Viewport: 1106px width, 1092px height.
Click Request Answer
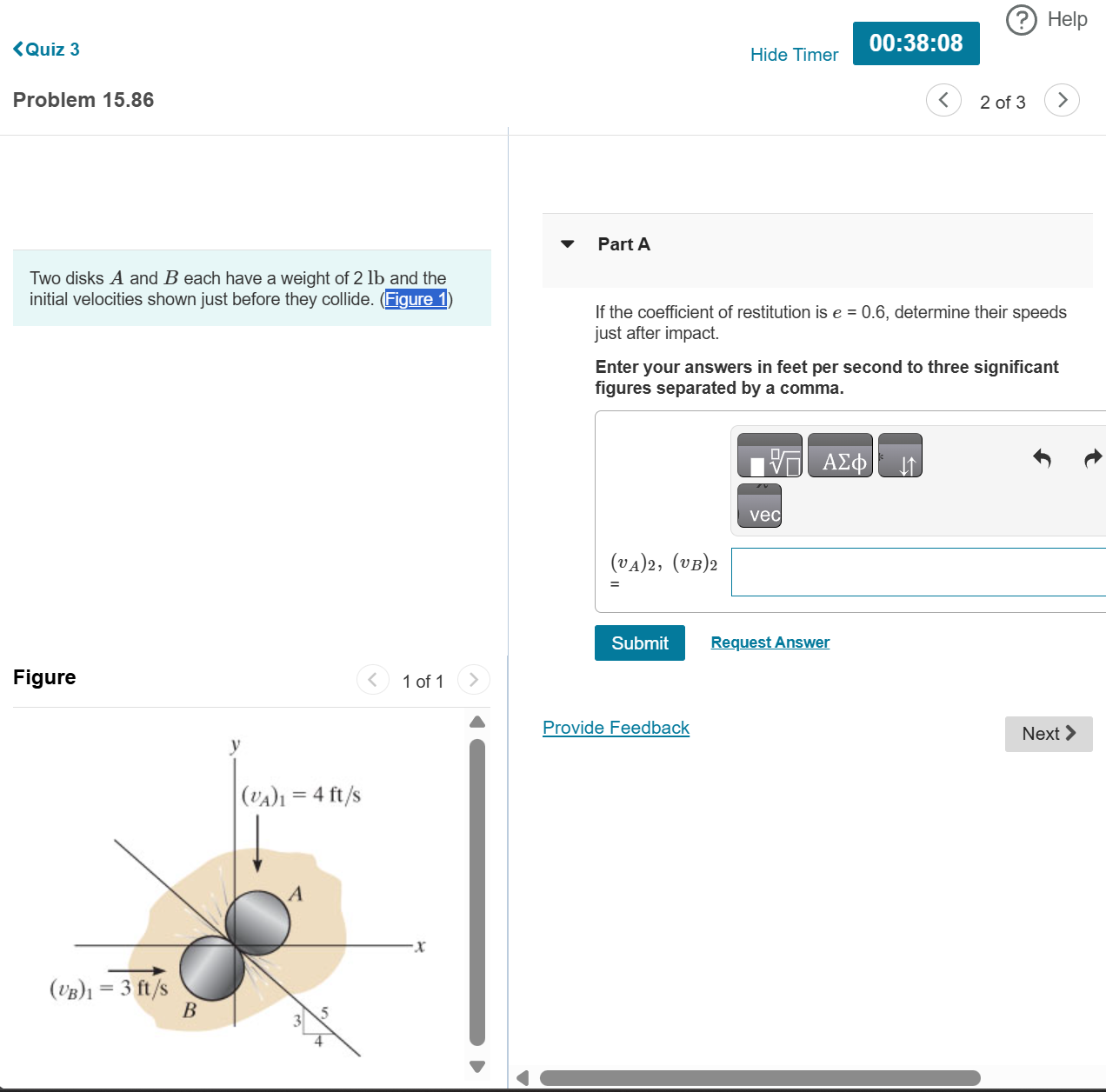pos(770,642)
